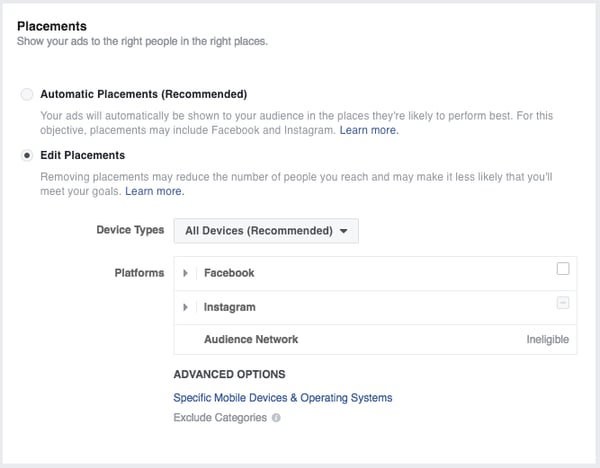Select the Edit Placements radio button
Screen dimensions: 600x468
(x=27, y=156)
